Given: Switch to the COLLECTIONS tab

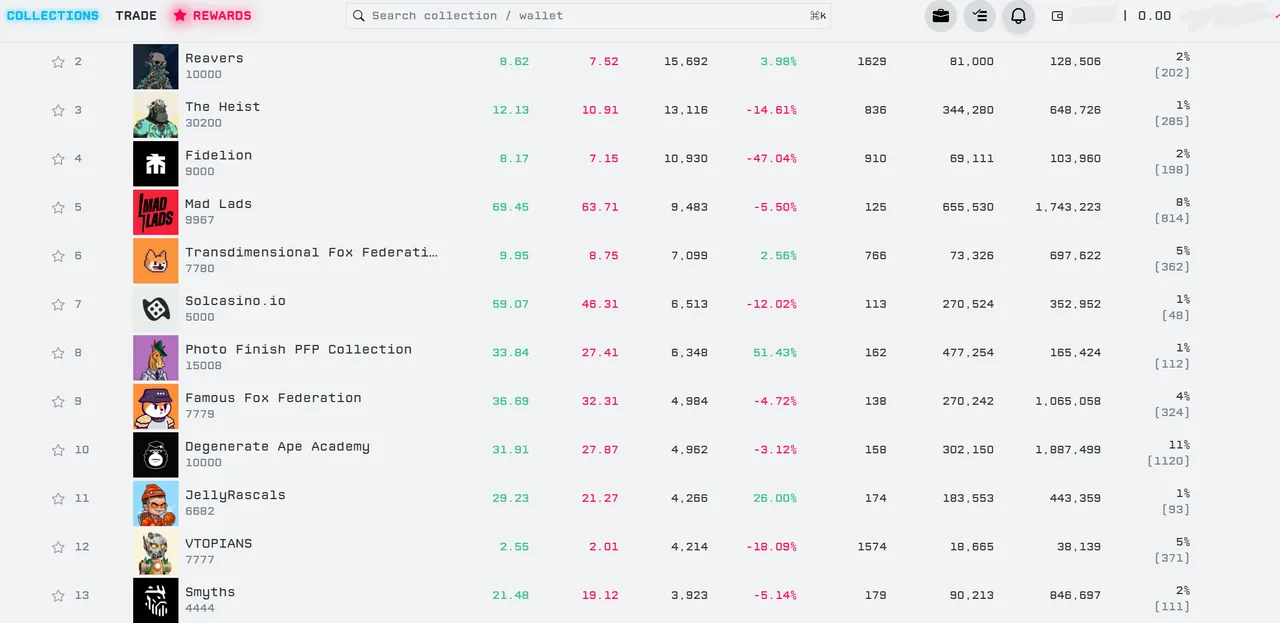Looking at the screenshot, I should pos(53,16).
